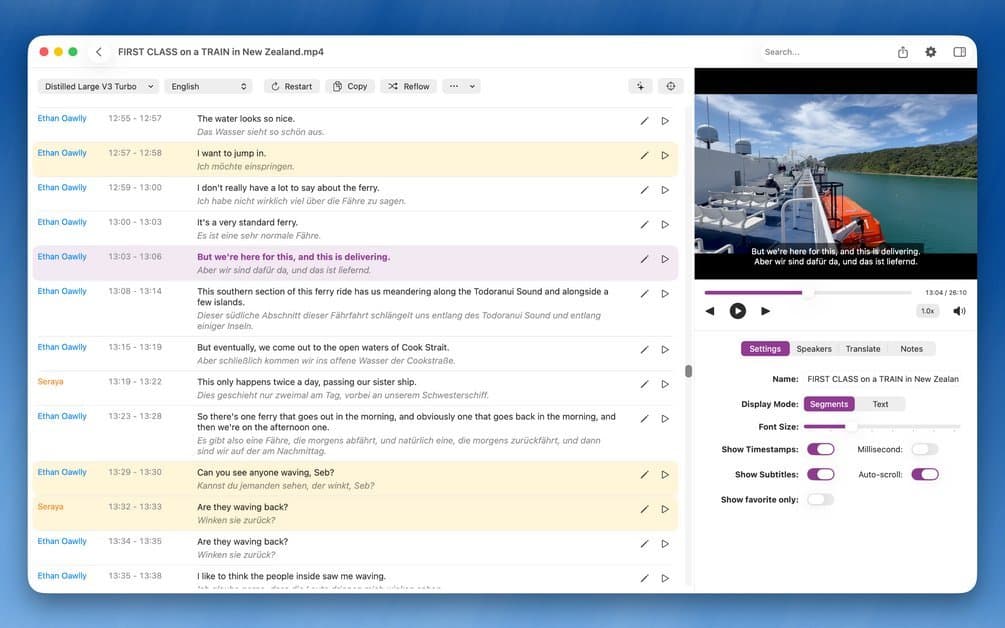Open the settings gear icon
Image resolution: width=1005 pixels, height=628 pixels.
[x=931, y=51]
